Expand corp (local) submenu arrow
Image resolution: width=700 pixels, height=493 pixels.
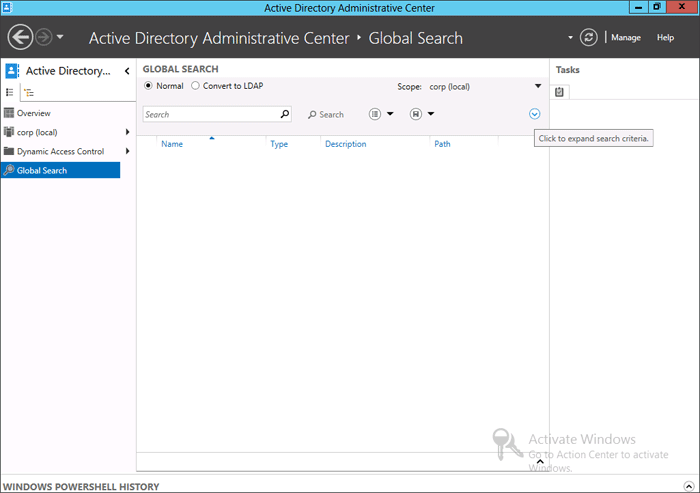pyautogui.click(x=128, y=132)
